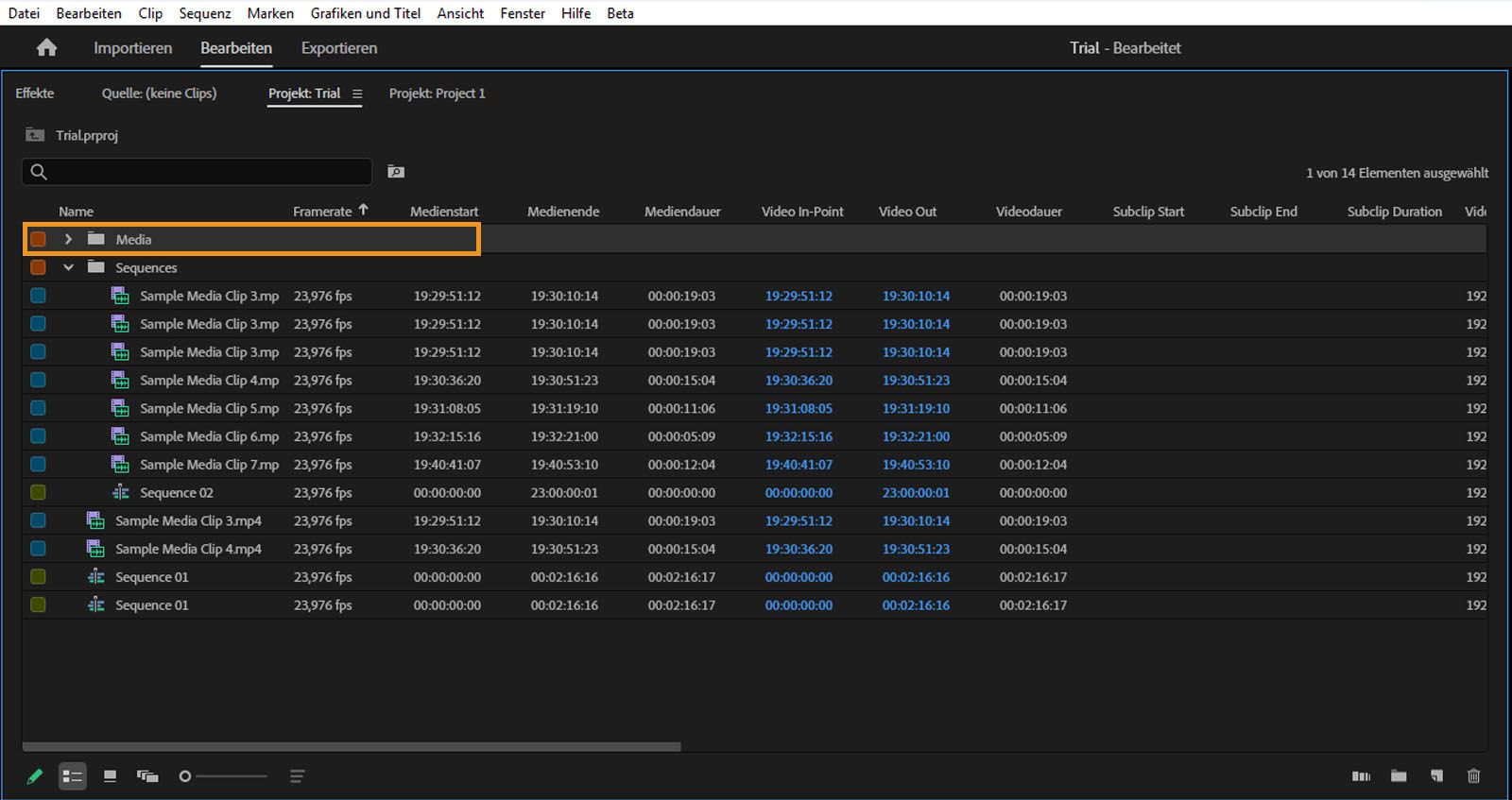
Task: Switch to Projekt: Project 1 tab
Action: point(437,94)
